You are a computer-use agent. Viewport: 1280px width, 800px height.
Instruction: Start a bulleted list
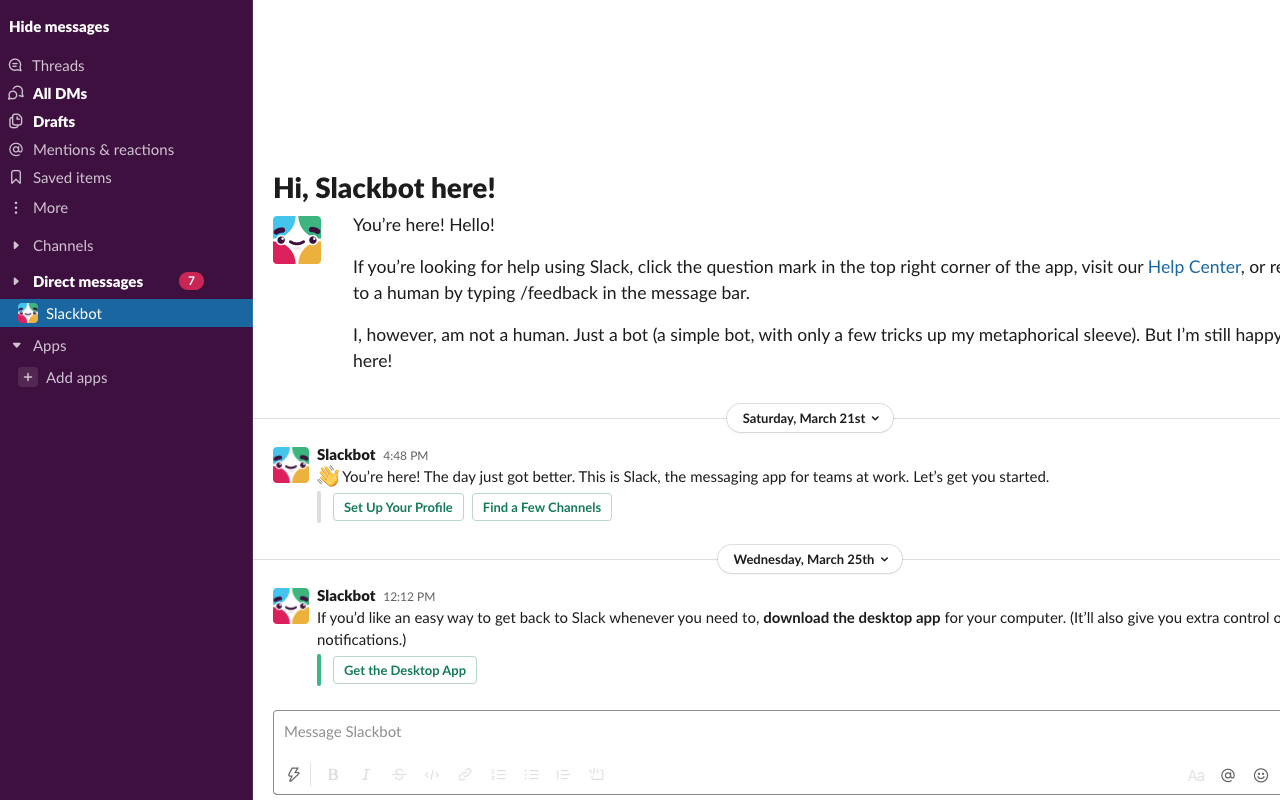tap(531, 774)
